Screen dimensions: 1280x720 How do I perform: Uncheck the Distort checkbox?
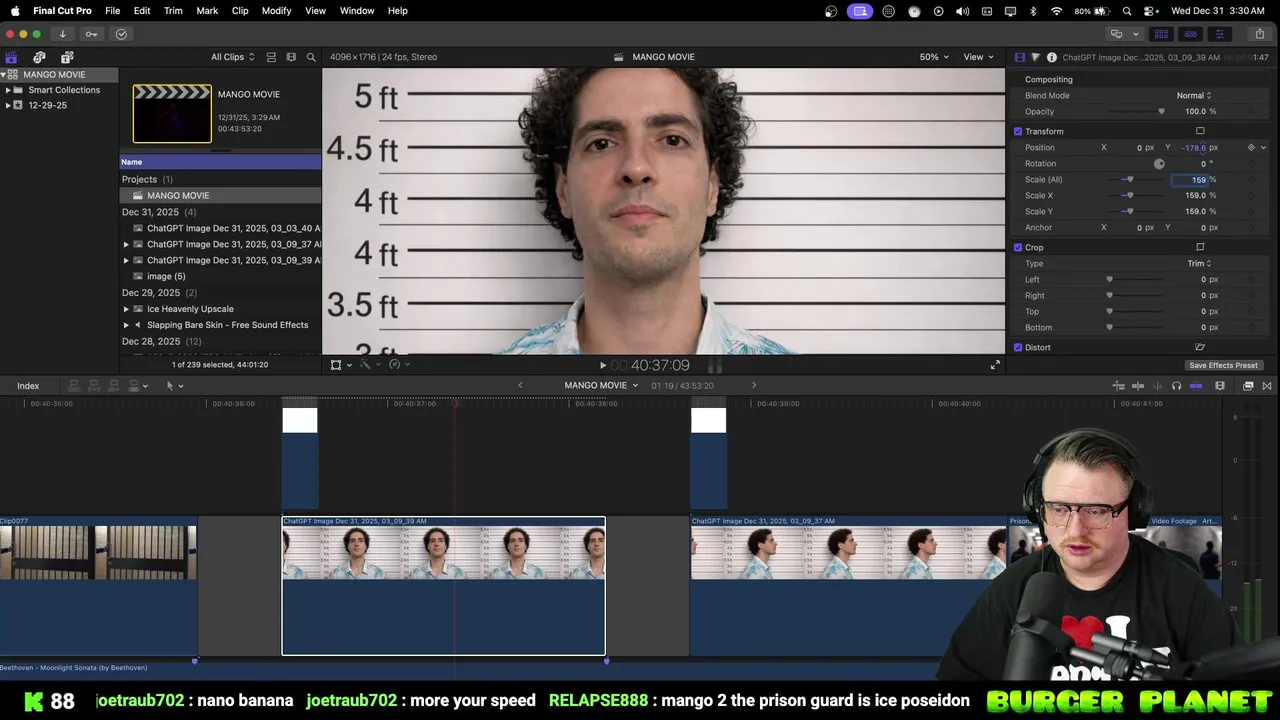pyautogui.click(x=1018, y=347)
